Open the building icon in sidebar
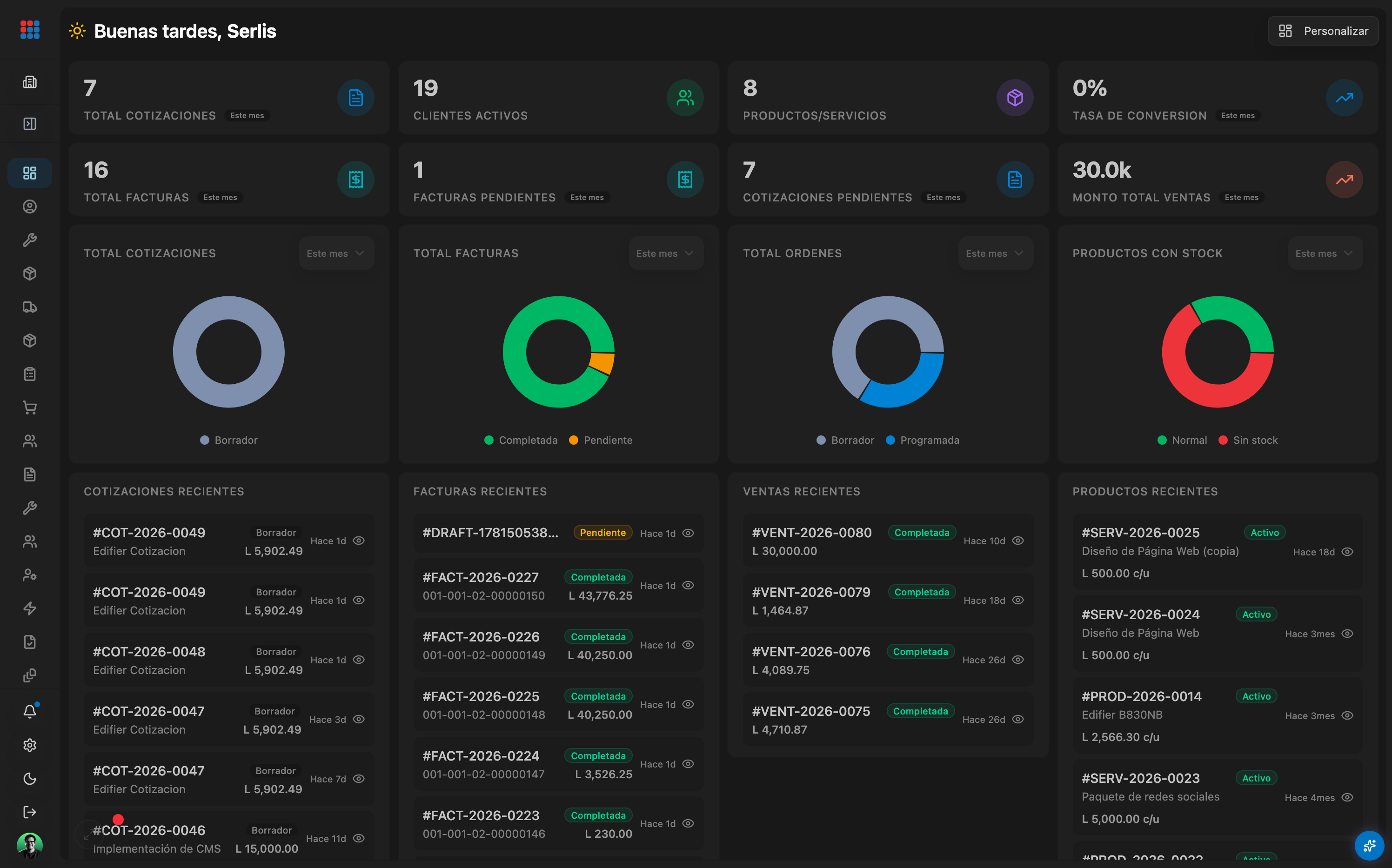The image size is (1392, 868). click(30, 82)
